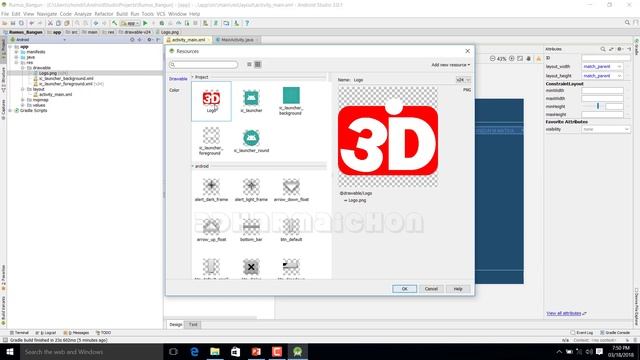Select the Logo drawable thumbnail
Screen dimensions: 640x360
pyautogui.click(x=211, y=101)
